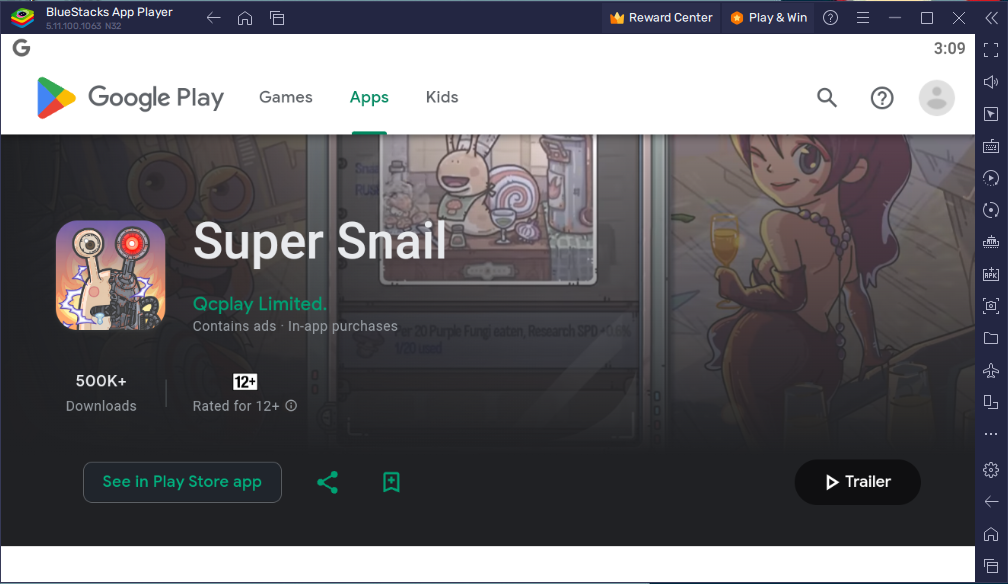Show content rating info icon
Screen dimensions: 1008x584
tap(291, 405)
